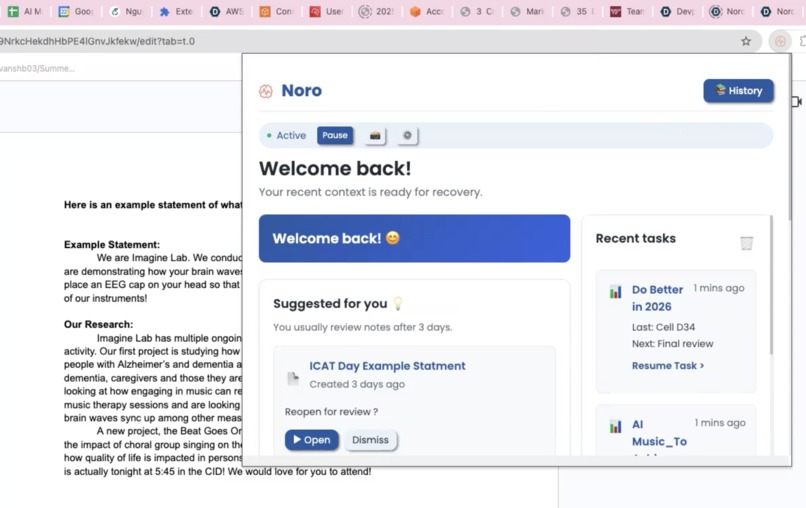The height and width of the screenshot is (508, 806).
Task: Click the Active status indicator
Action: point(286,135)
